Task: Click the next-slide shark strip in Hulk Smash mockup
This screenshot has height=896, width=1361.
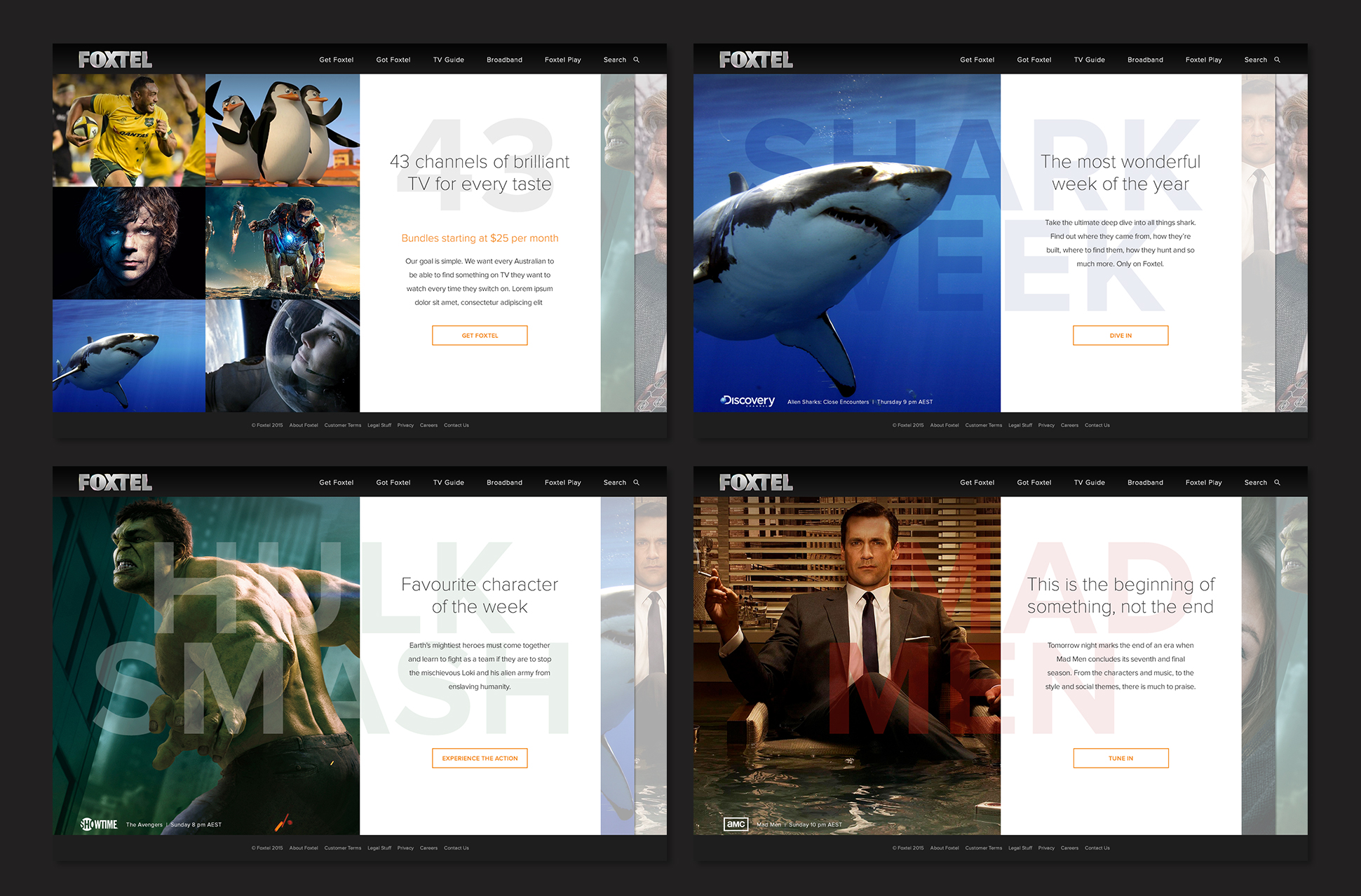Action: point(618,665)
